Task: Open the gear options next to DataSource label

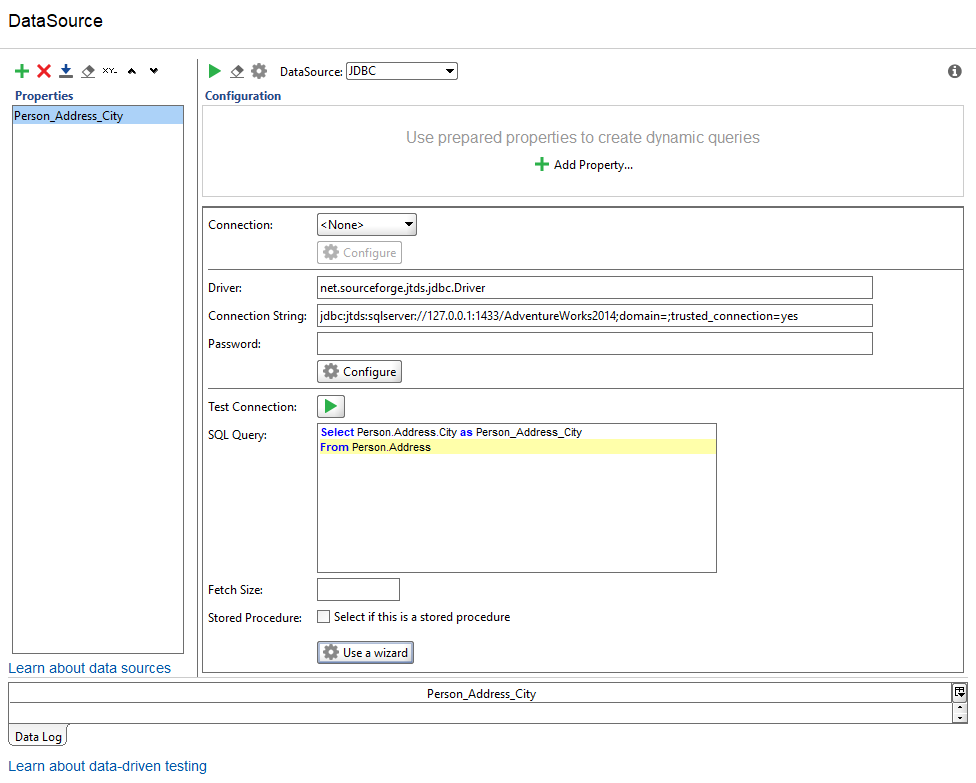Action: pos(259,71)
